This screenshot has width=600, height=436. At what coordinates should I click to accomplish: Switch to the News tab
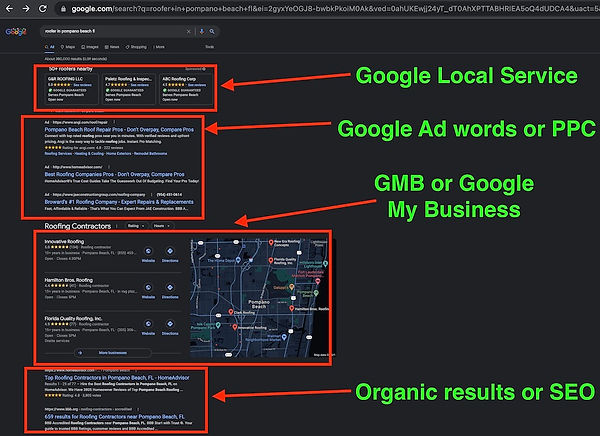click(x=112, y=47)
